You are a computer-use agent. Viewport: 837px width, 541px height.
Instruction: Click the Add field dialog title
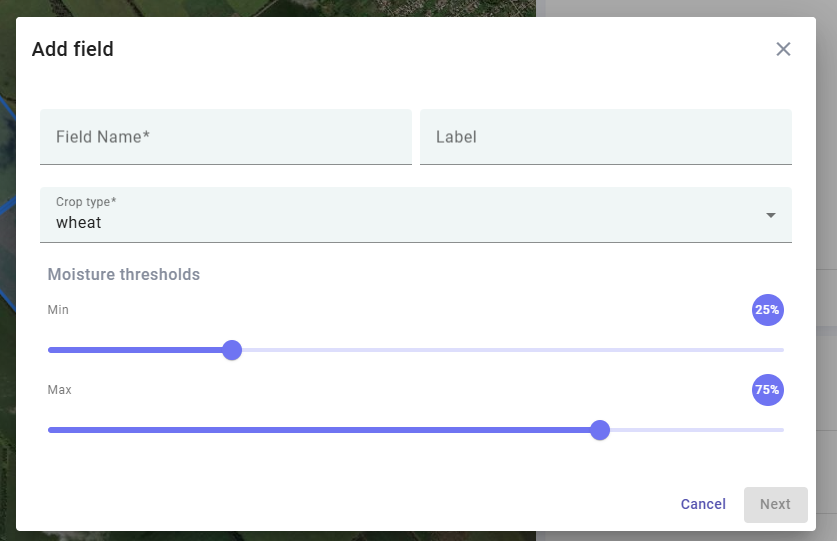tap(73, 49)
